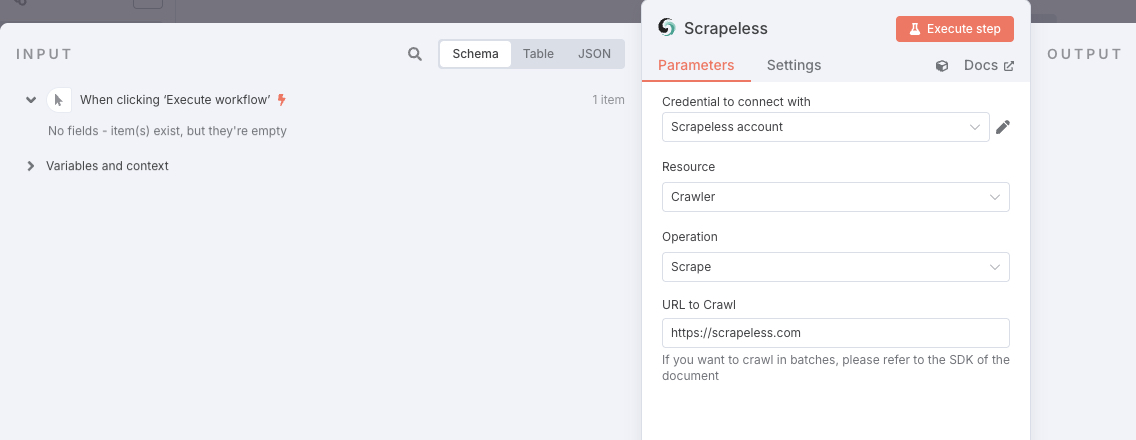Click the crawl in batches hint text

pyautogui.click(x=835, y=368)
